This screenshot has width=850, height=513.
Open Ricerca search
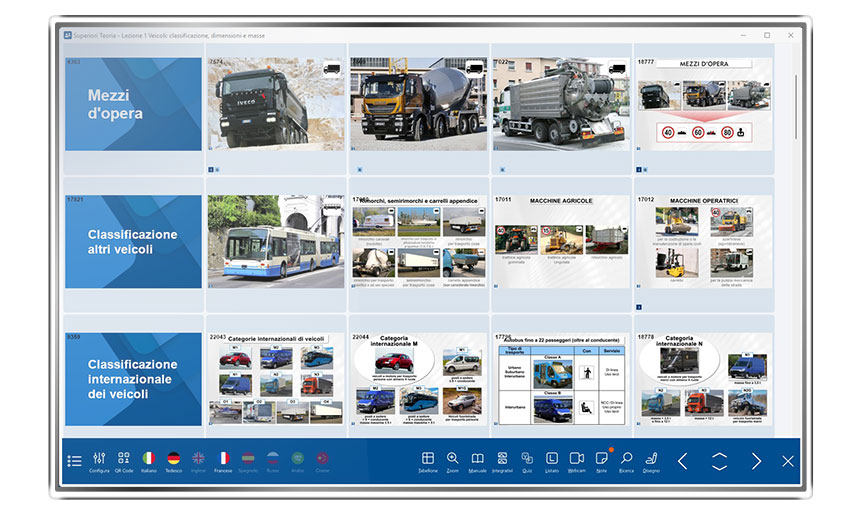tap(626, 460)
